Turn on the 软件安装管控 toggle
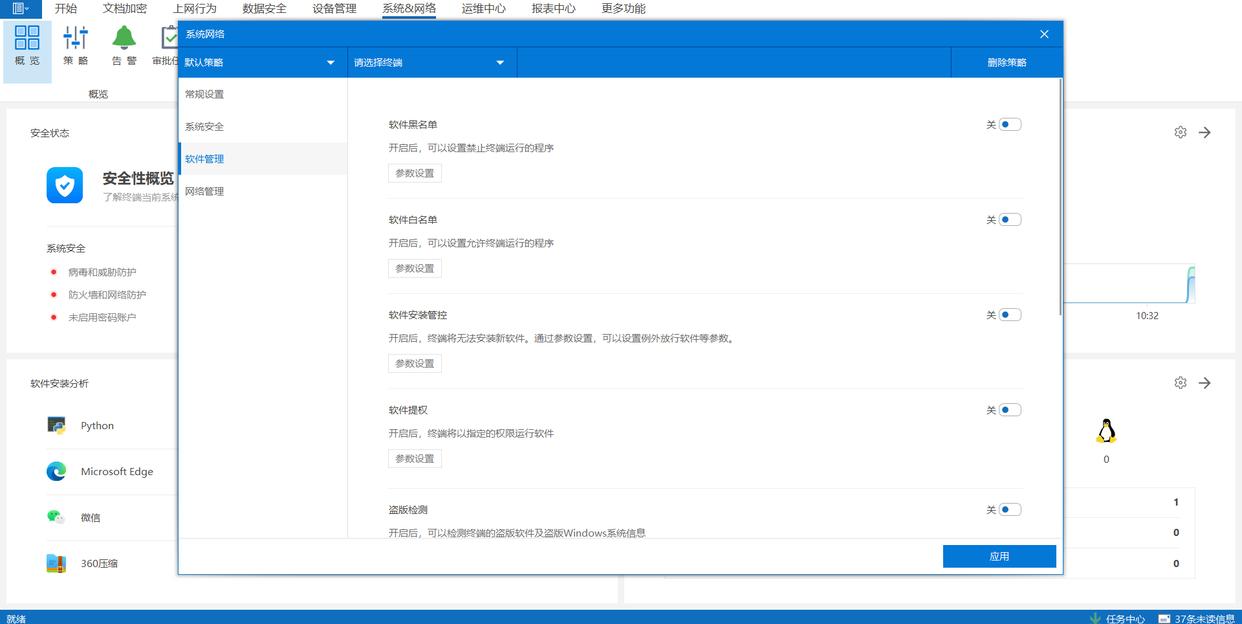Image resolution: width=1242 pixels, height=624 pixels. pos(1009,315)
